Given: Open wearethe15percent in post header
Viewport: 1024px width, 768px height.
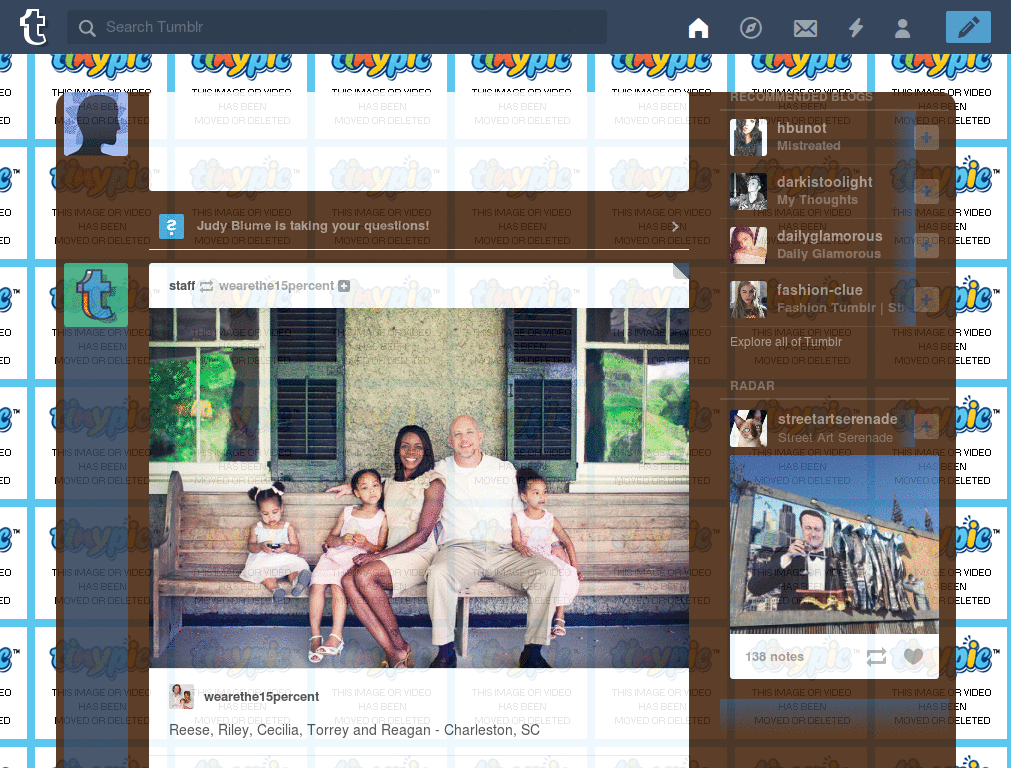Looking at the screenshot, I should coord(276,285).
